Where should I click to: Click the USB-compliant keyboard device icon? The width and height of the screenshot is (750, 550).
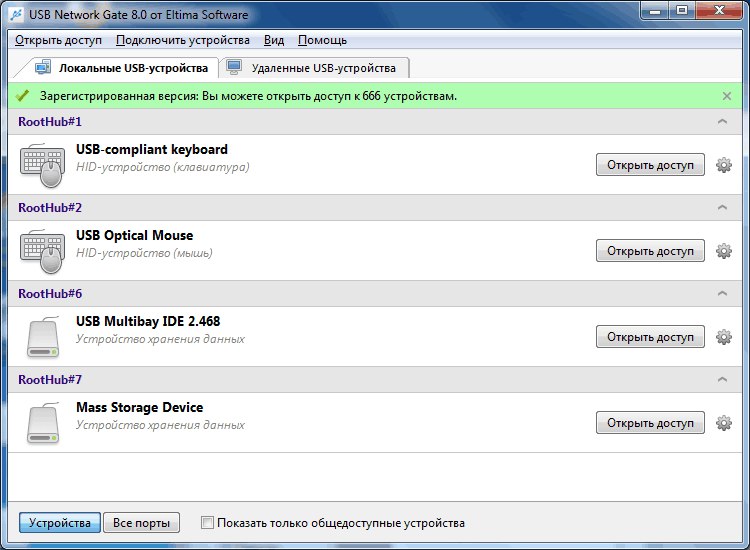click(x=43, y=165)
